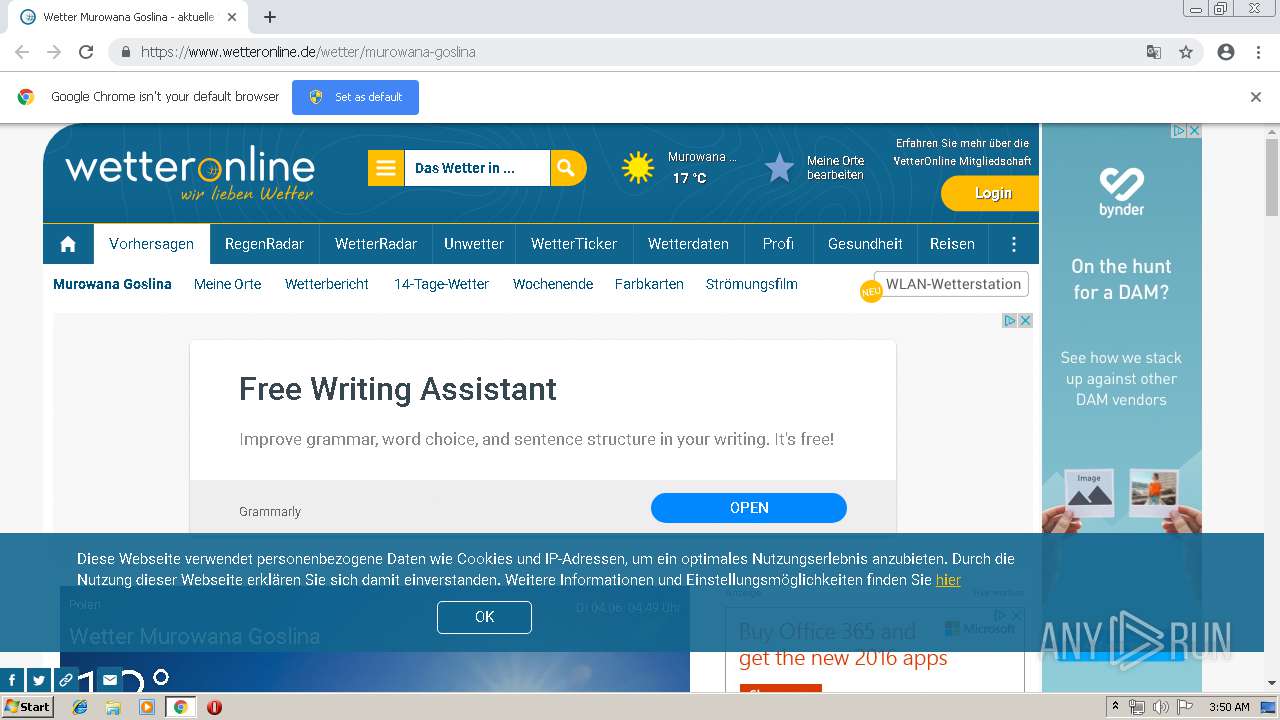
Task: Open Internet Explorer from the taskbar
Action: pyautogui.click(x=80, y=707)
